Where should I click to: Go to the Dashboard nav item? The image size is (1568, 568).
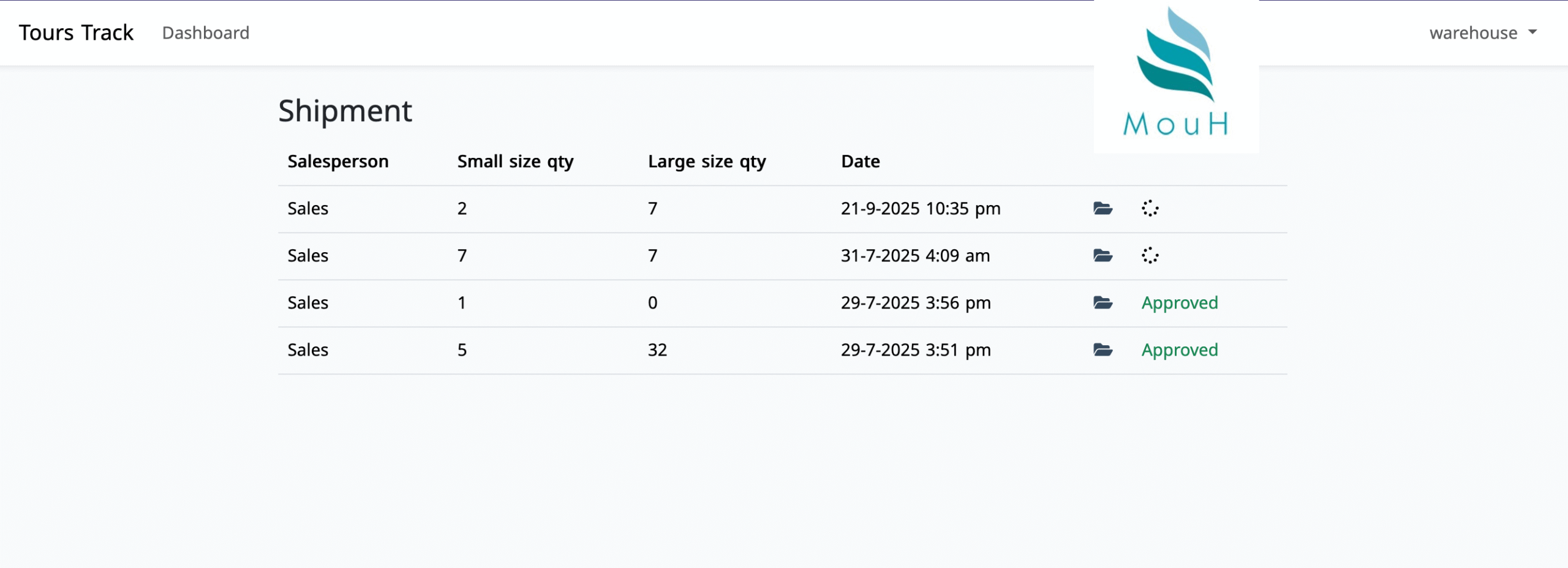[x=206, y=33]
